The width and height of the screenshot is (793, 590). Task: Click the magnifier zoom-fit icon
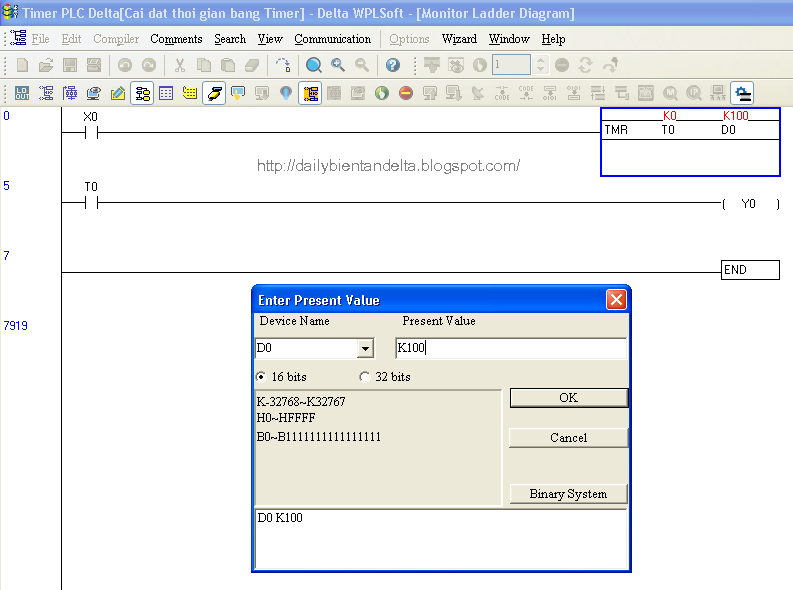[x=314, y=65]
